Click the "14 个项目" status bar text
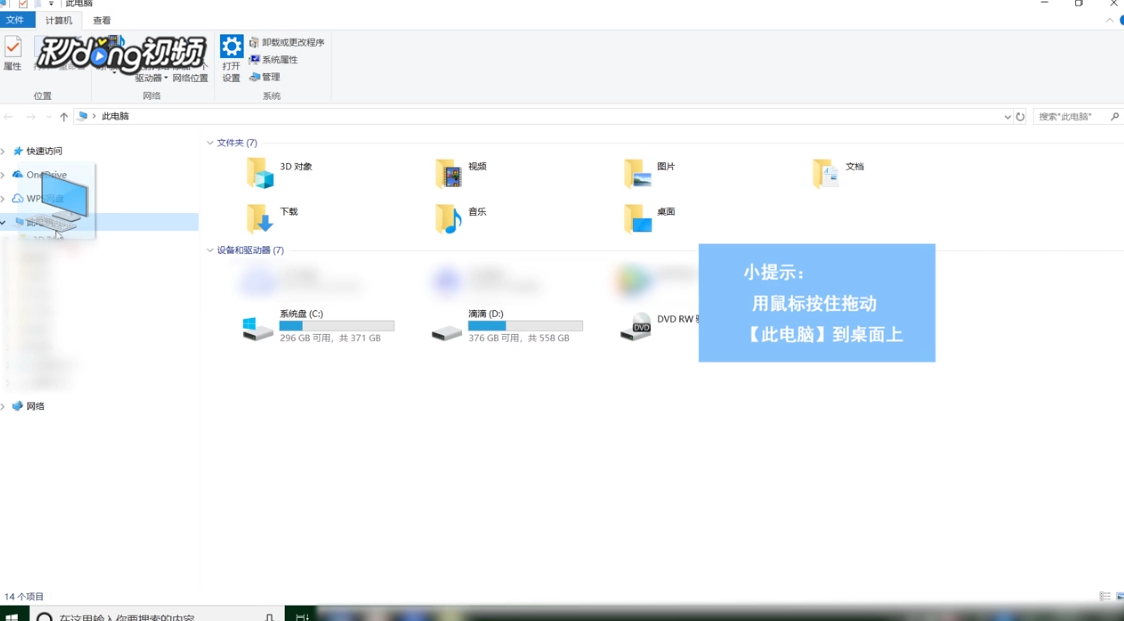 tap(24, 597)
